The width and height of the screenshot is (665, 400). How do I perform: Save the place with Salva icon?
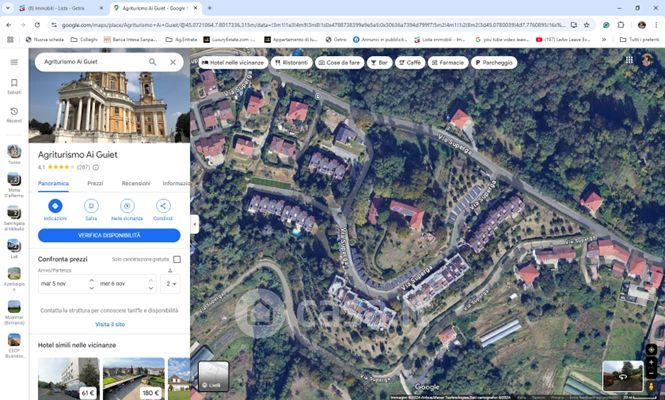point(91,206)
